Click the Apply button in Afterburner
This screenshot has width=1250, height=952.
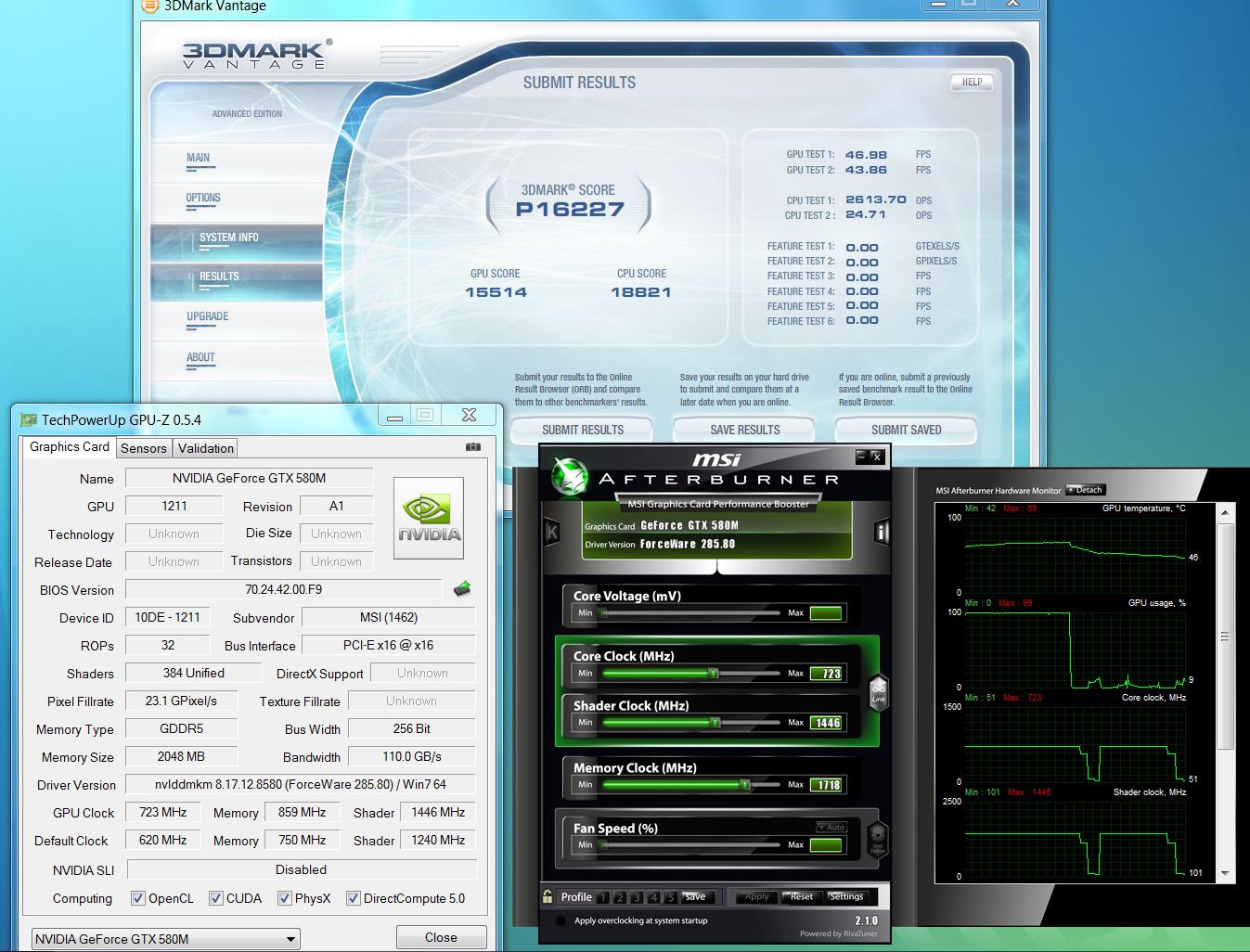click(757, 897)
